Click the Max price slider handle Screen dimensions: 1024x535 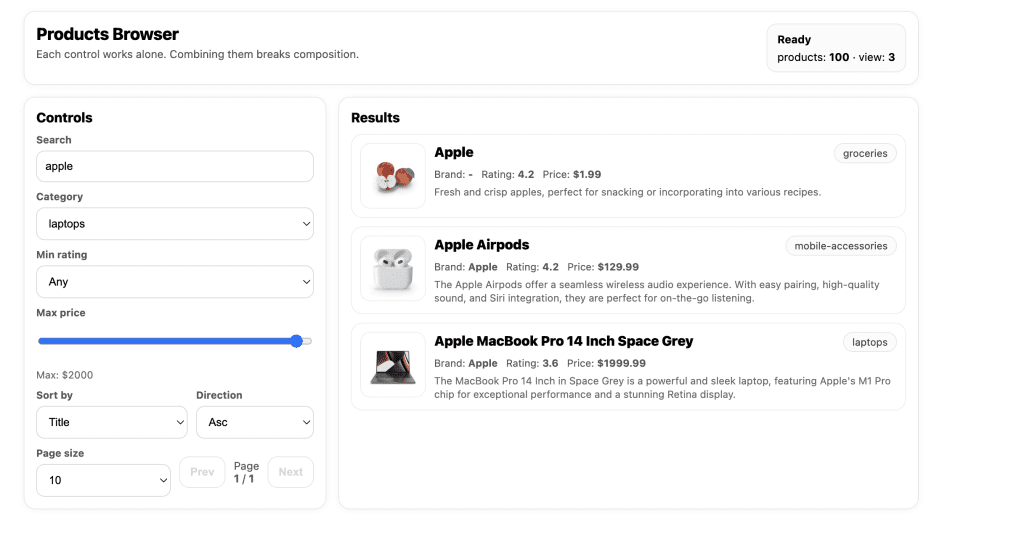[296, 341]
